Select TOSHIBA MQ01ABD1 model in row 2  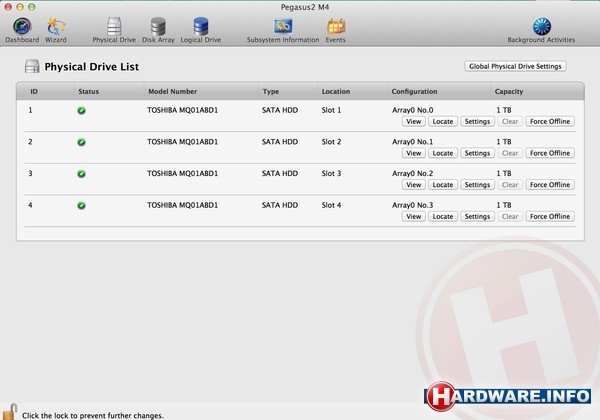point(183,142)
